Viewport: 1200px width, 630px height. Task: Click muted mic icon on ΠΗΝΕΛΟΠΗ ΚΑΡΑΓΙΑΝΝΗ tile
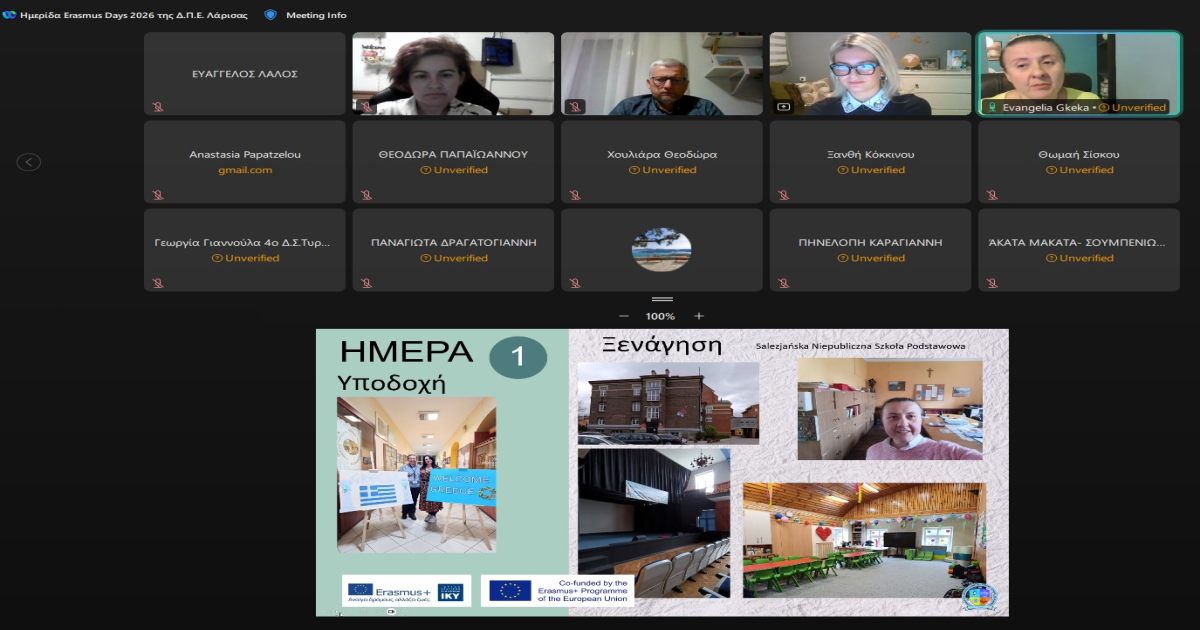(784, 282)
